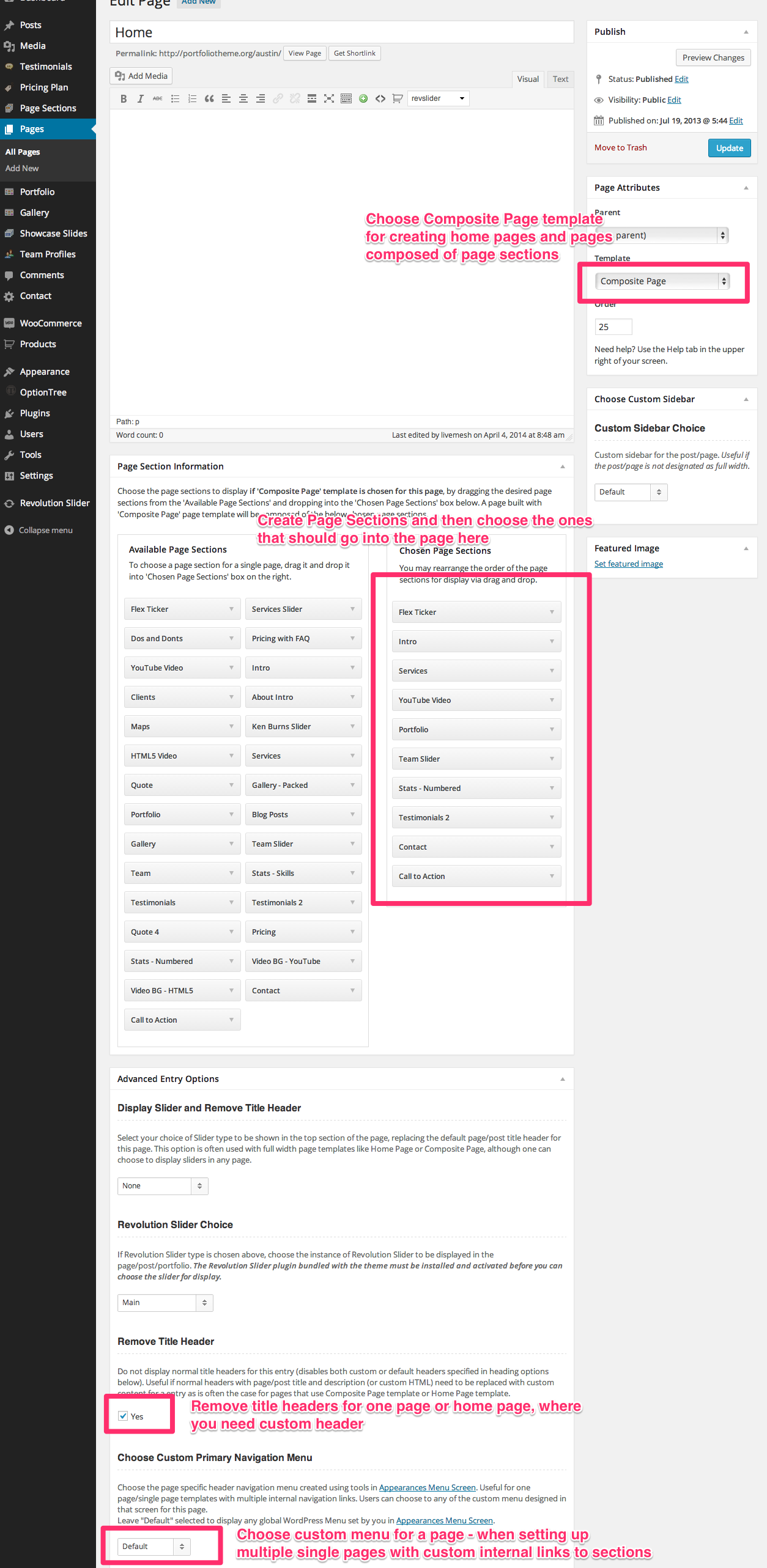Align text left
The height and width of the screenshot is (1568, 767).
[226, 98]
